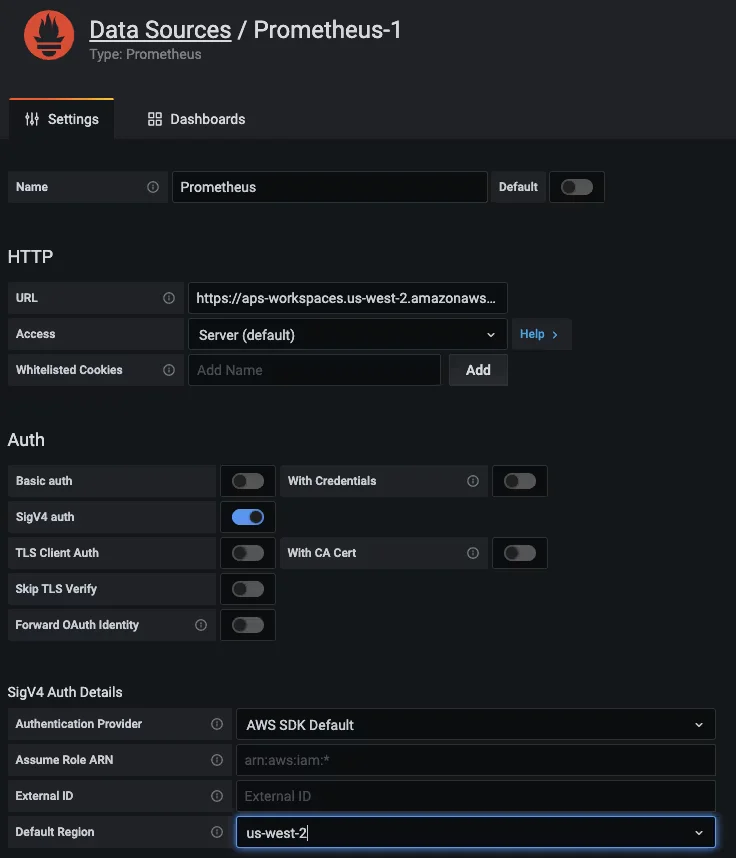Click the Add button for Whitelisted Cookies
The height and width of the screenshot is (858, 736).
click(x=478, y=370)
